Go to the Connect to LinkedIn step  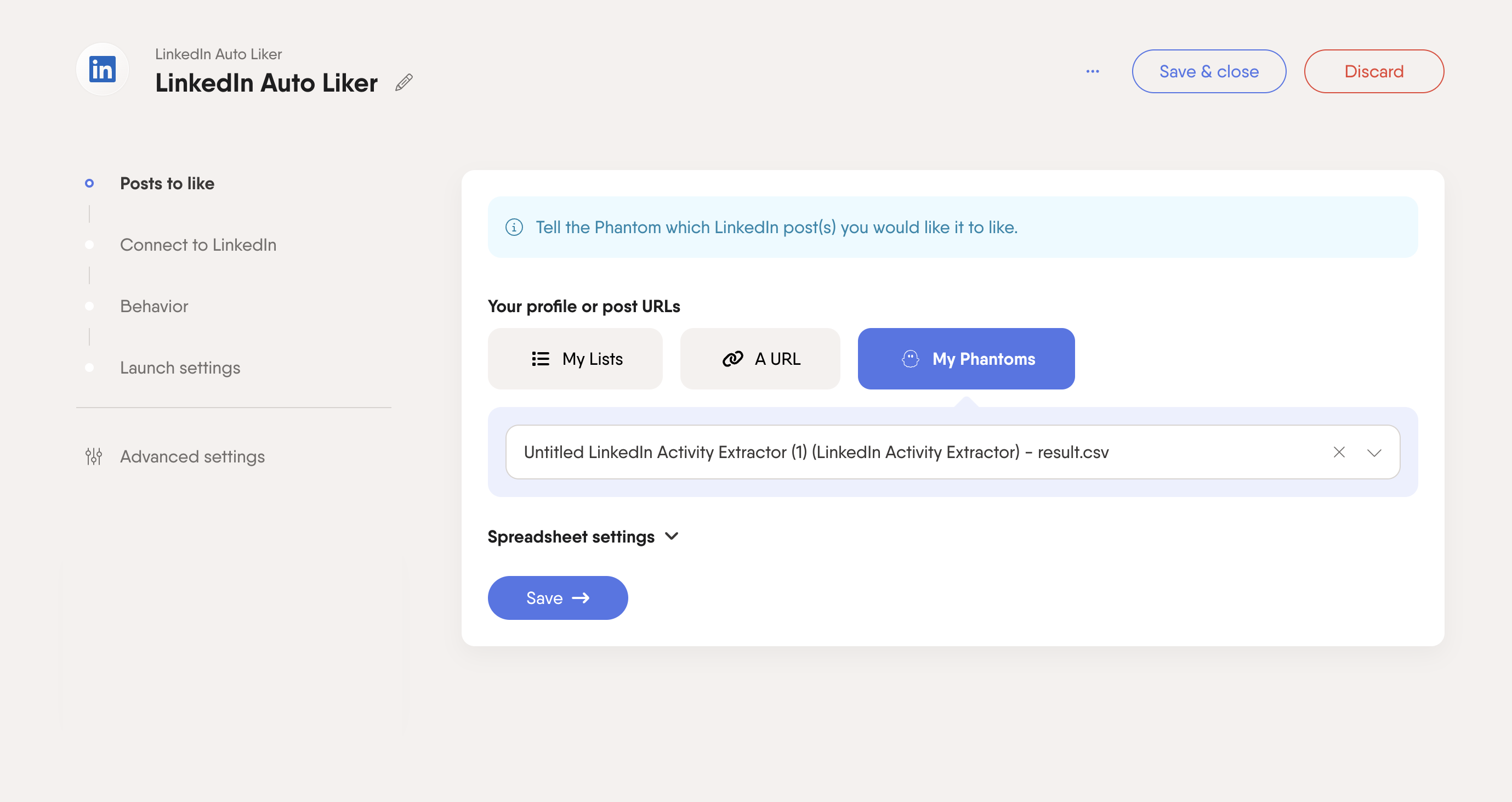pos(198,245)
